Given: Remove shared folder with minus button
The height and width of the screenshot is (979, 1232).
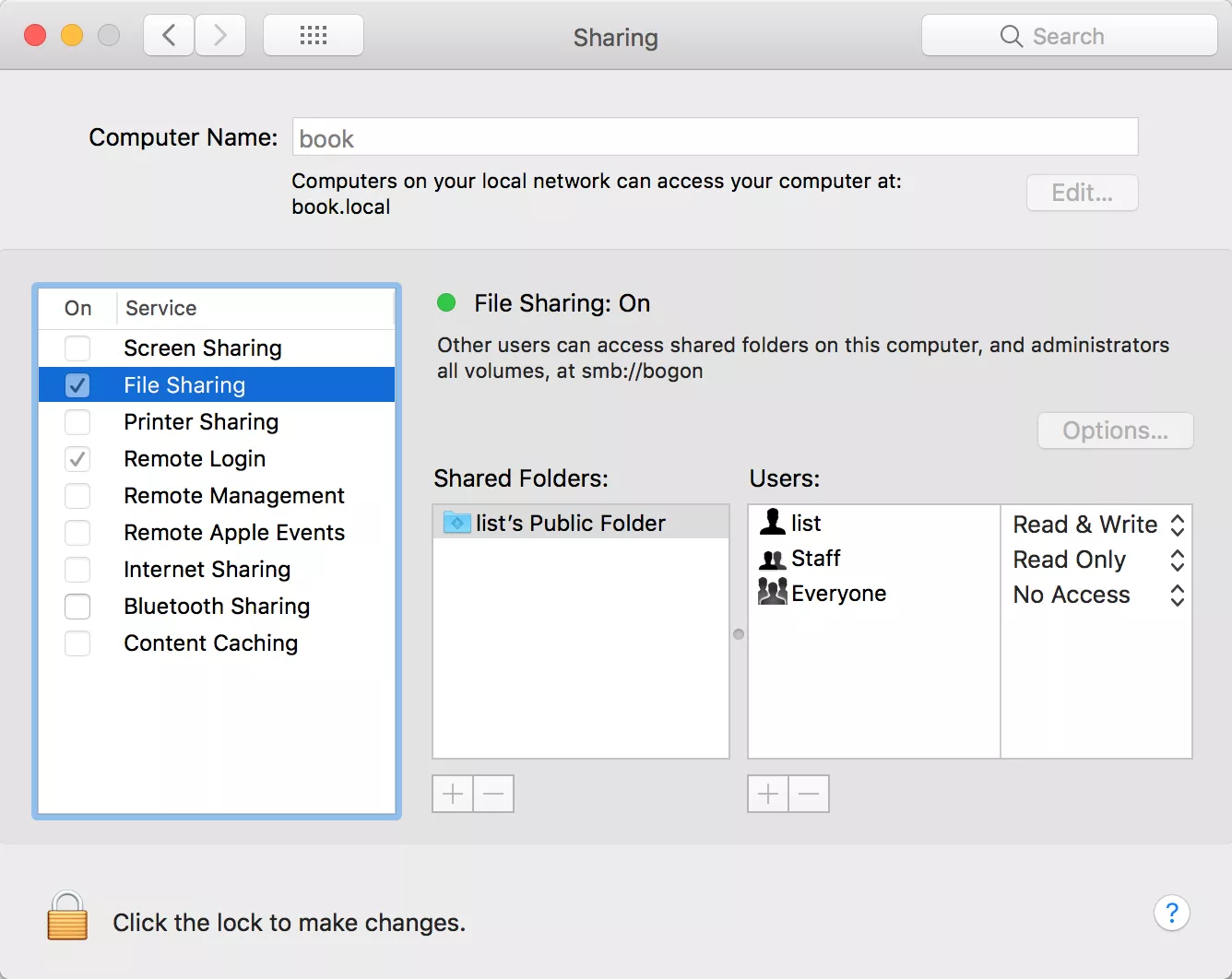Looking at the screenshot, I should [493, 794].
